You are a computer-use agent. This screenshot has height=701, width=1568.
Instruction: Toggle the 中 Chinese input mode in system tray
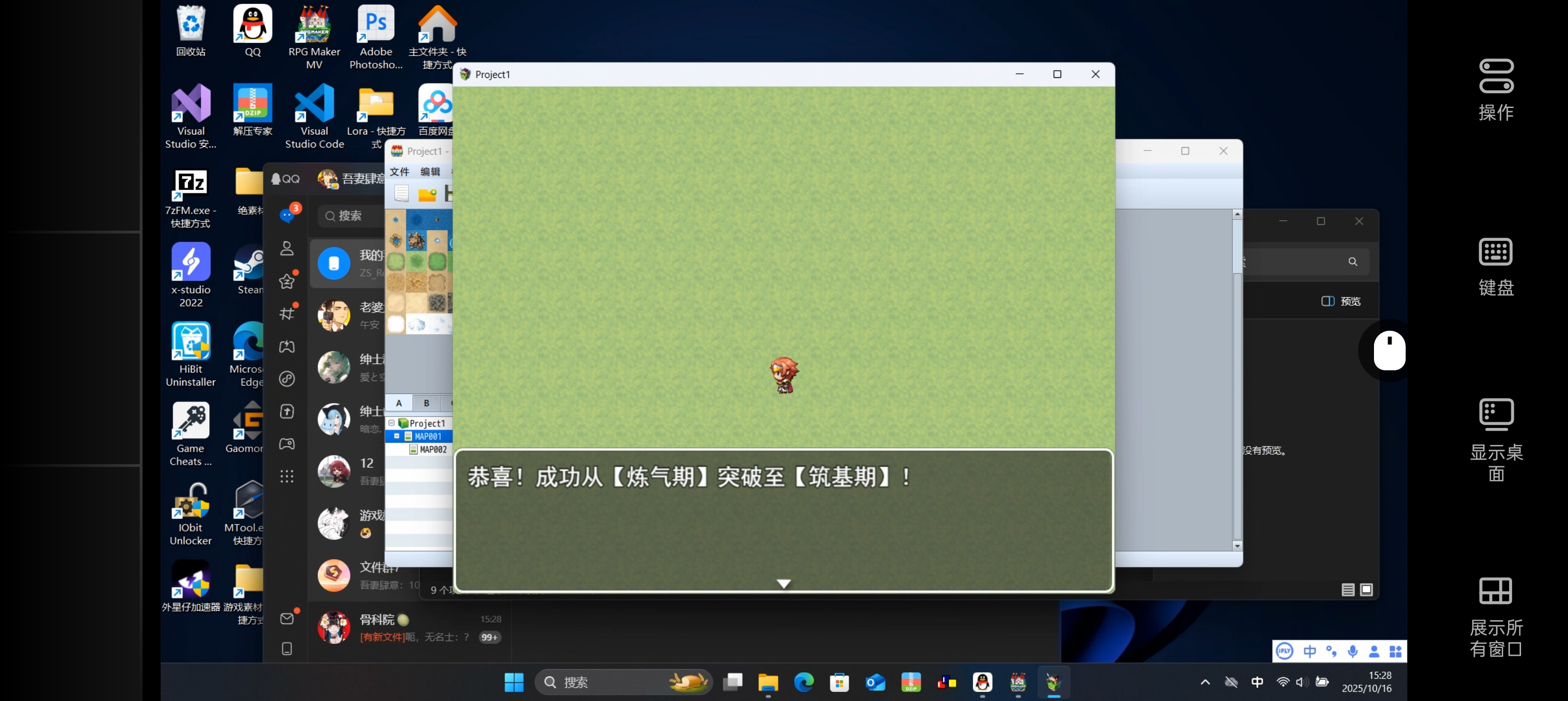[x=1257, y=682]
